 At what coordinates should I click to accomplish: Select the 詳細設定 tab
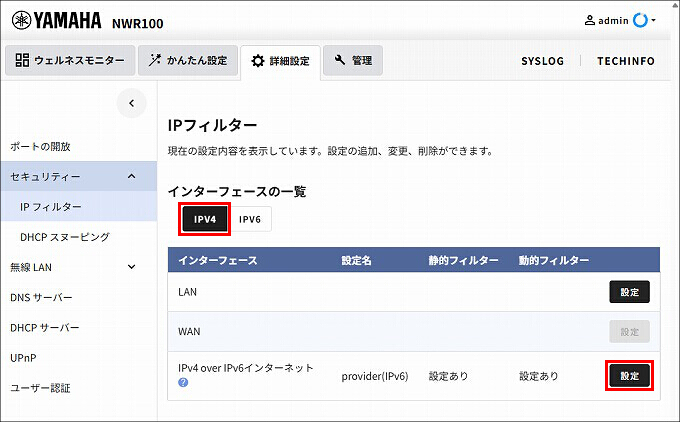tap(281, 61)
